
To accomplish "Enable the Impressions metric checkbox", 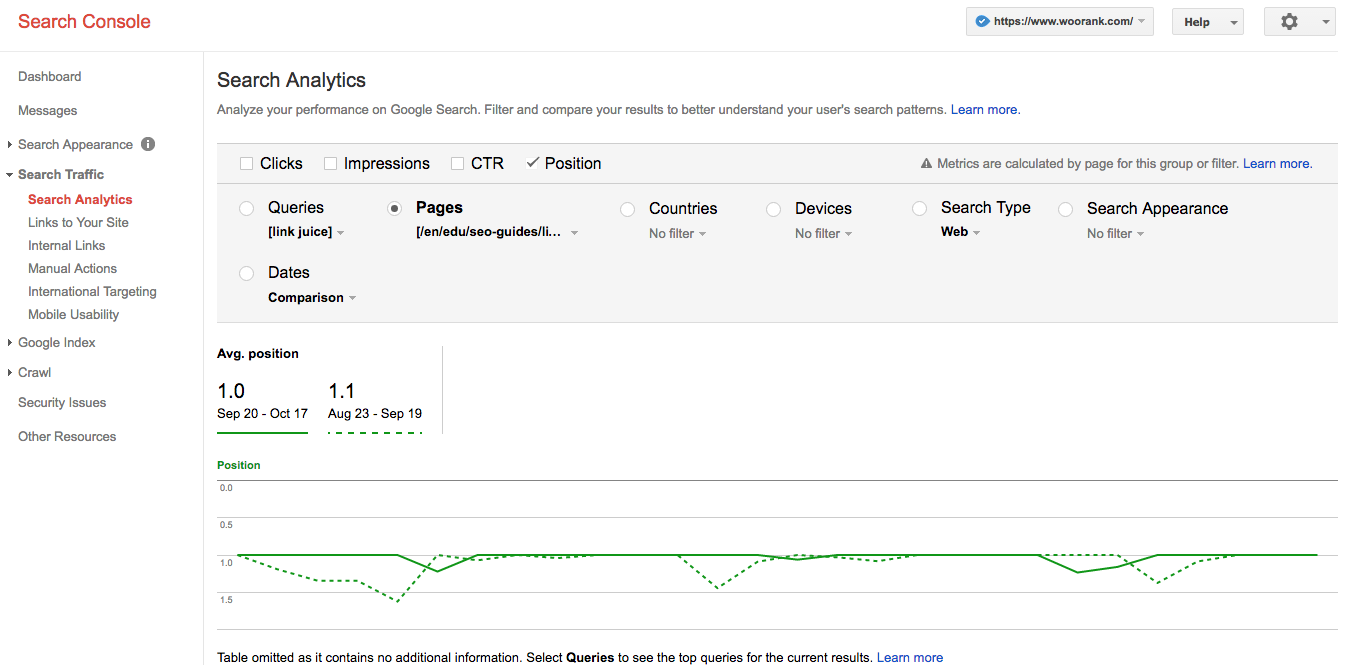I will [x=330, y=162].
